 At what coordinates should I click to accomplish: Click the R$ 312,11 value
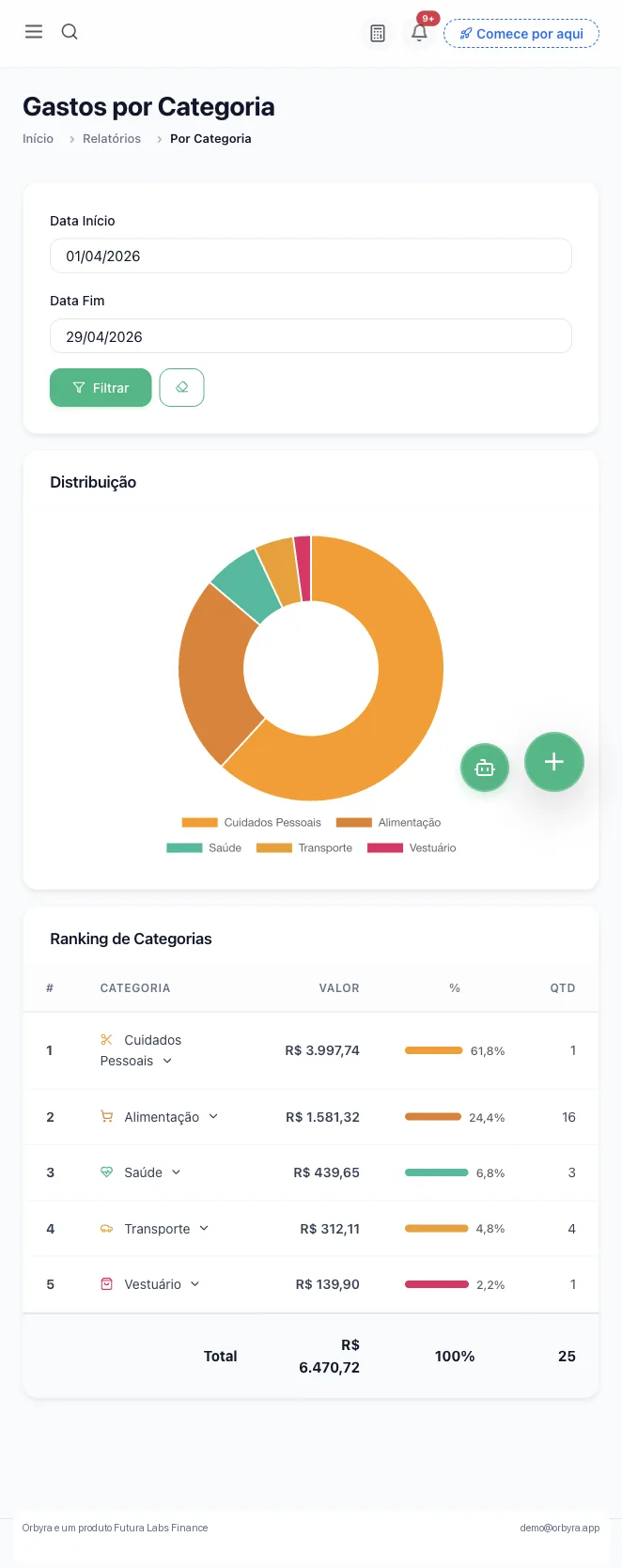coord(330,1229)
